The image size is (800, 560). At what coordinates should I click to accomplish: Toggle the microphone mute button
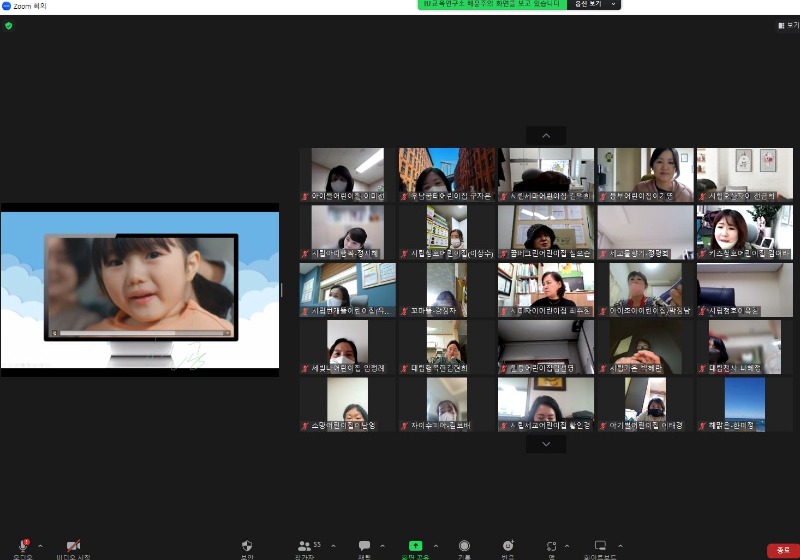(x=22, y=547)
